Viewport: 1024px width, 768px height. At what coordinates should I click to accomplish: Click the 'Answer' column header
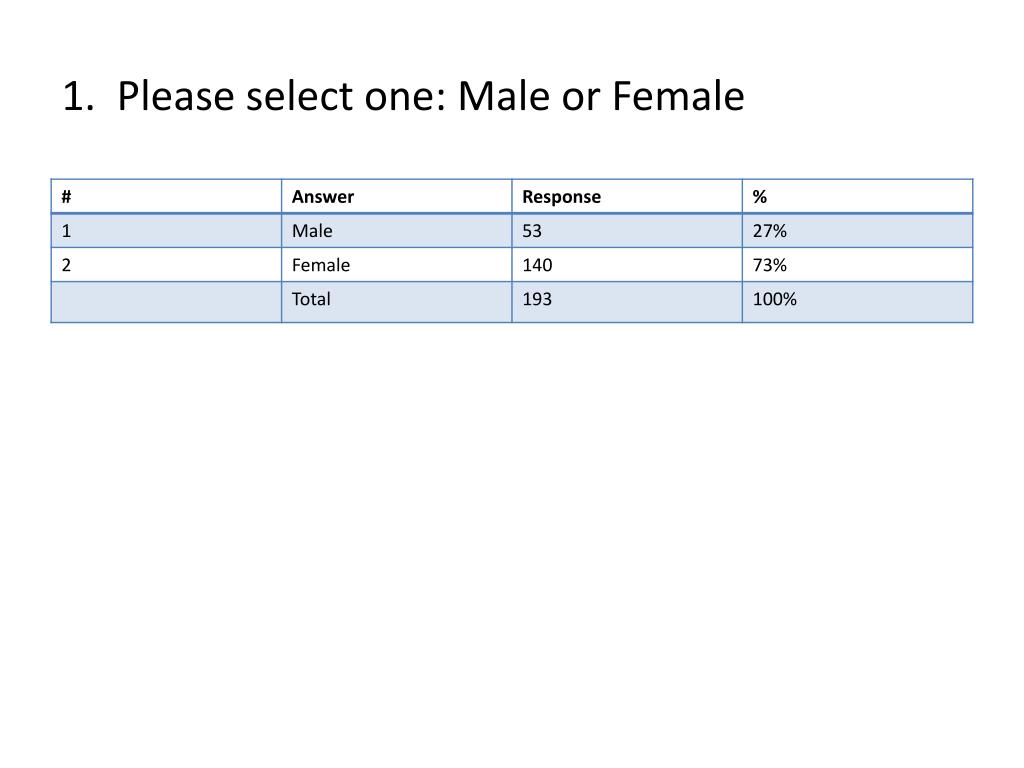click(396, 197)
